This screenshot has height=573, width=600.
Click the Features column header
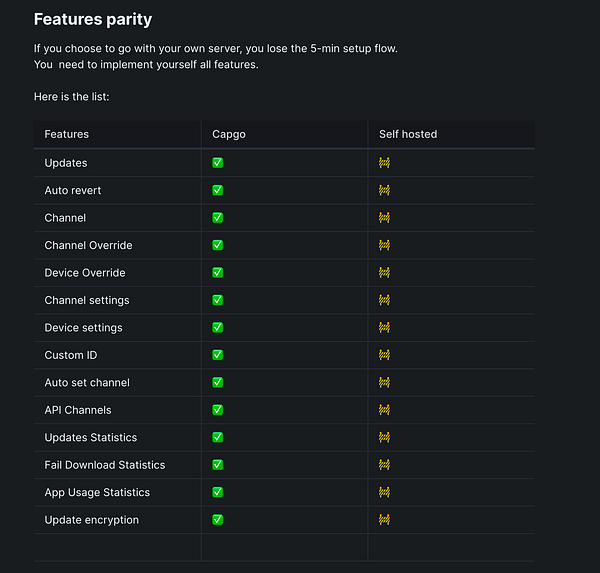click(x=67, y=134)
